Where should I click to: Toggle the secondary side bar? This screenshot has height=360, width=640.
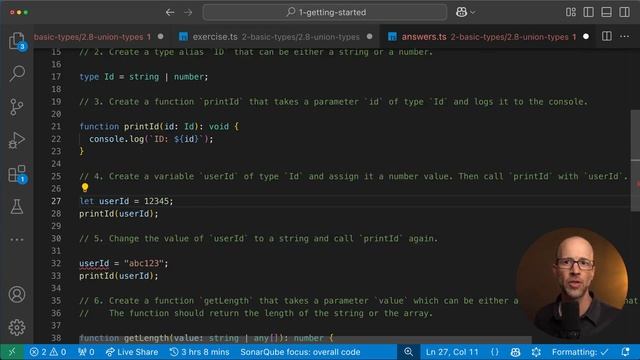[624, 12]
